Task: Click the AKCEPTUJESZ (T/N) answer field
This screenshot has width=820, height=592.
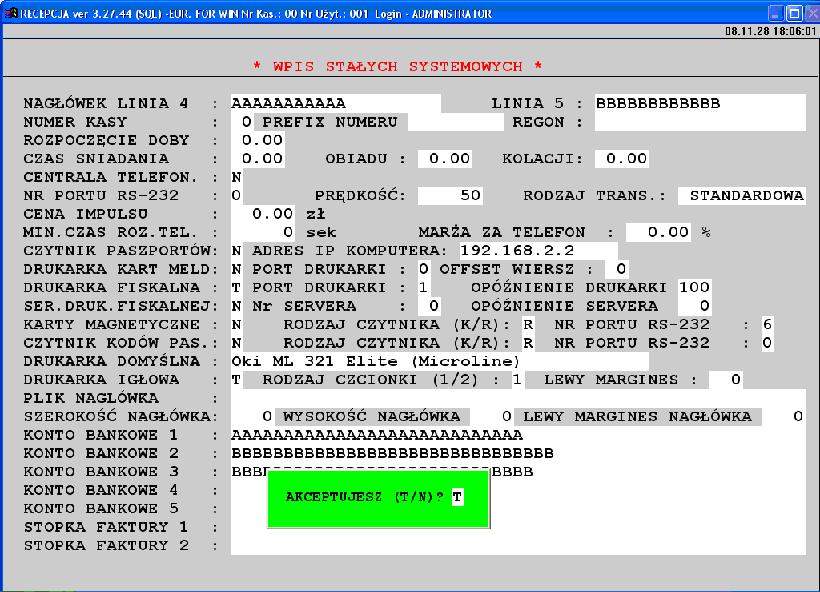Action: point(457,497)
